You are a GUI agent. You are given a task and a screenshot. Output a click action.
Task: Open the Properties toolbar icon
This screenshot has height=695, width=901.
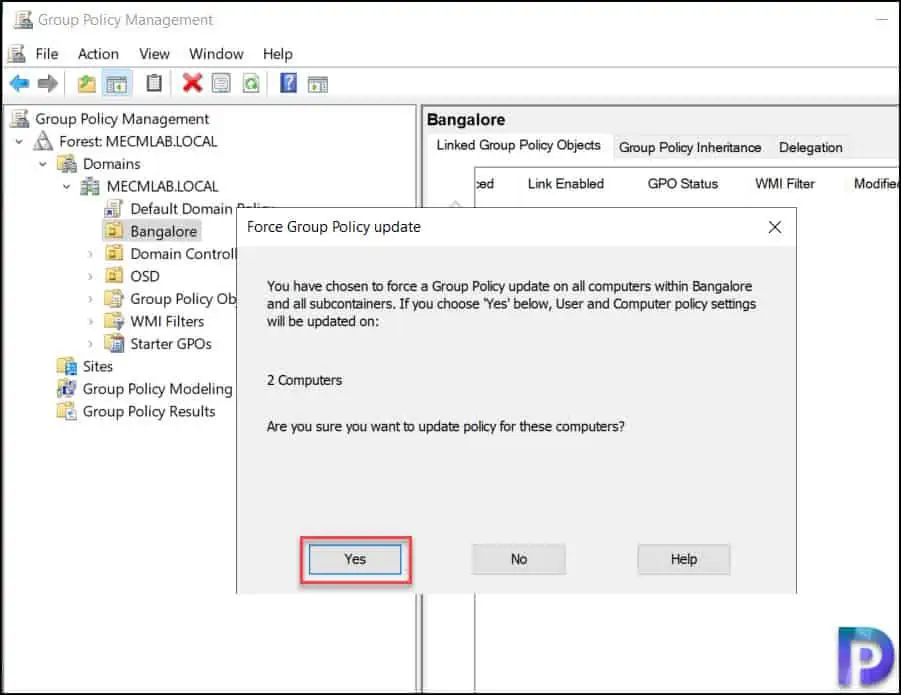221,84
